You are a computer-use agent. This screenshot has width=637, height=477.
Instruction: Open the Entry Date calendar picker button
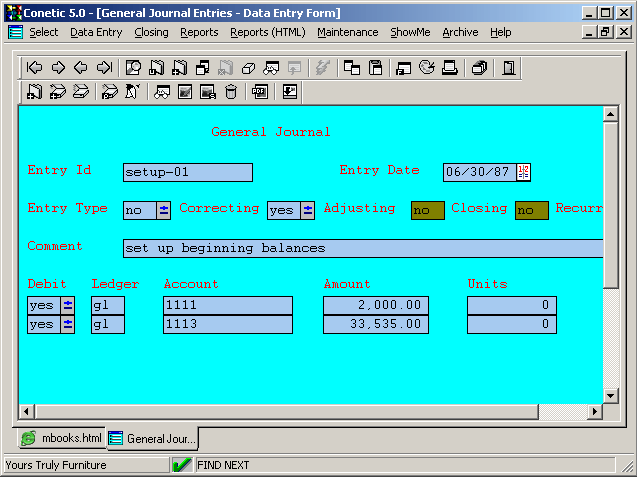[x=523, y=172]
